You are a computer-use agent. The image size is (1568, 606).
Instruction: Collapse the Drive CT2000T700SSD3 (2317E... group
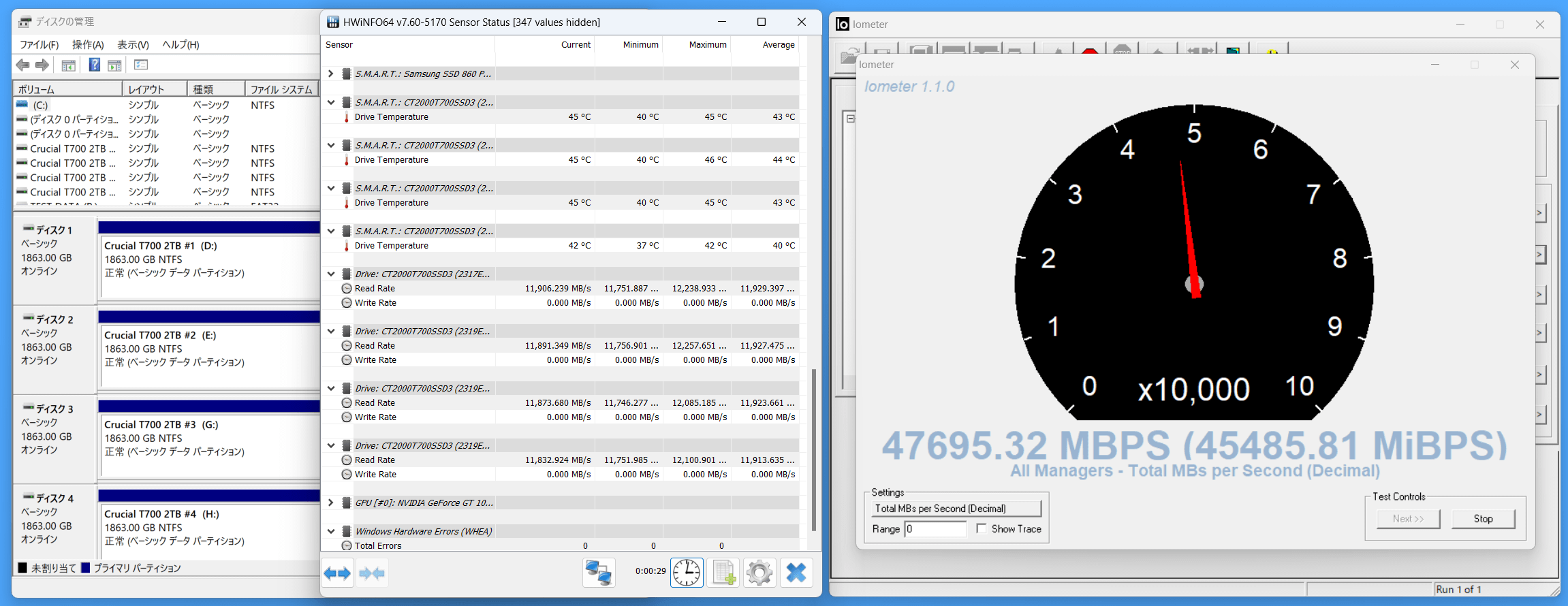pos(330,274)
